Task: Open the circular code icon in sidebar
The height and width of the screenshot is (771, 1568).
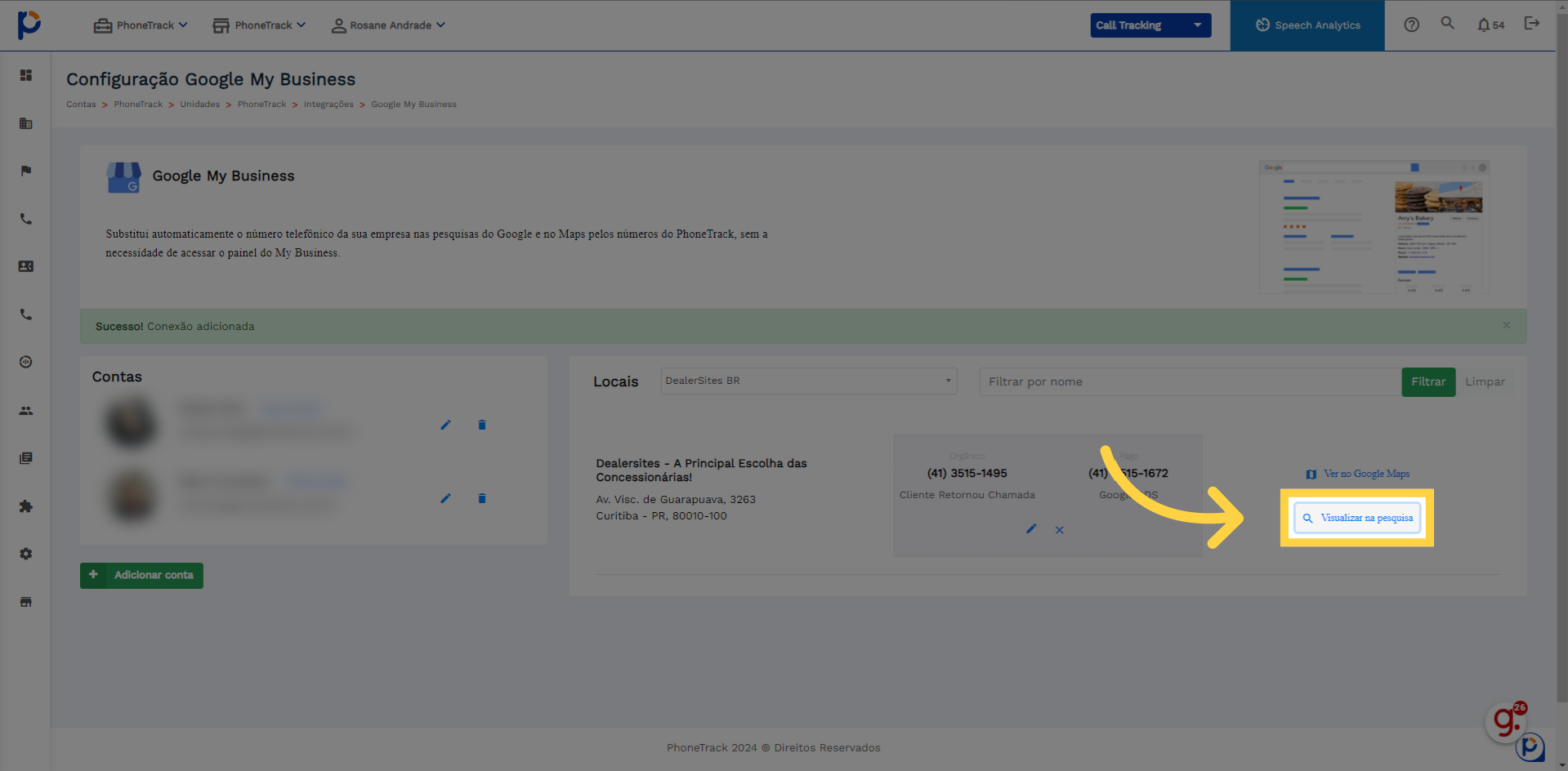Action: [x=26, y=362]
